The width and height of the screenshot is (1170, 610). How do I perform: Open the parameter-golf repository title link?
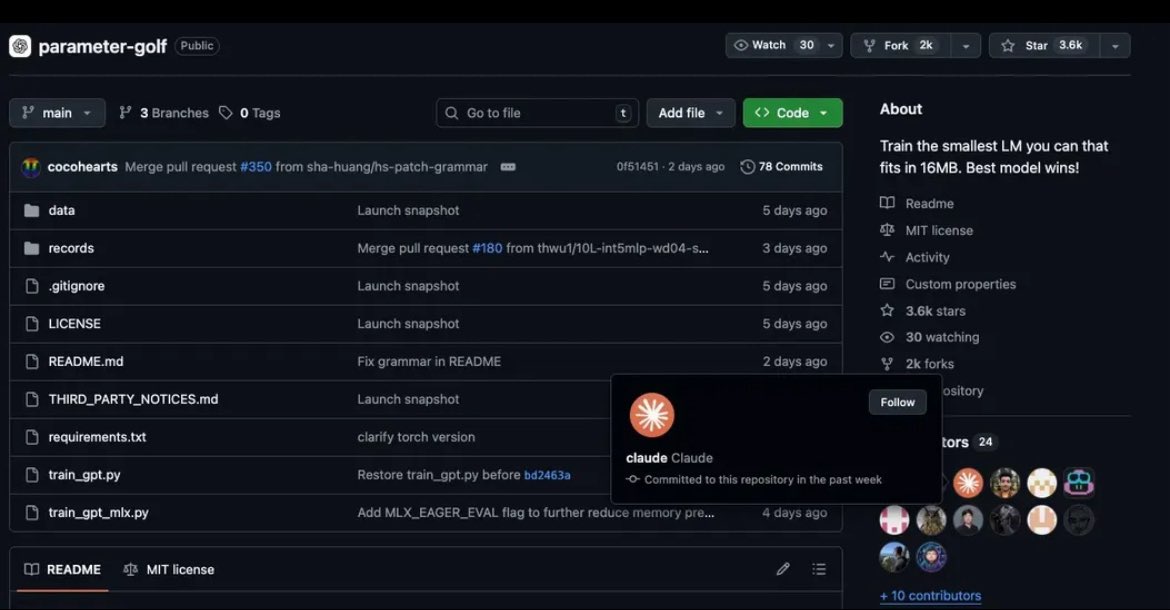[x=102, y=46]
